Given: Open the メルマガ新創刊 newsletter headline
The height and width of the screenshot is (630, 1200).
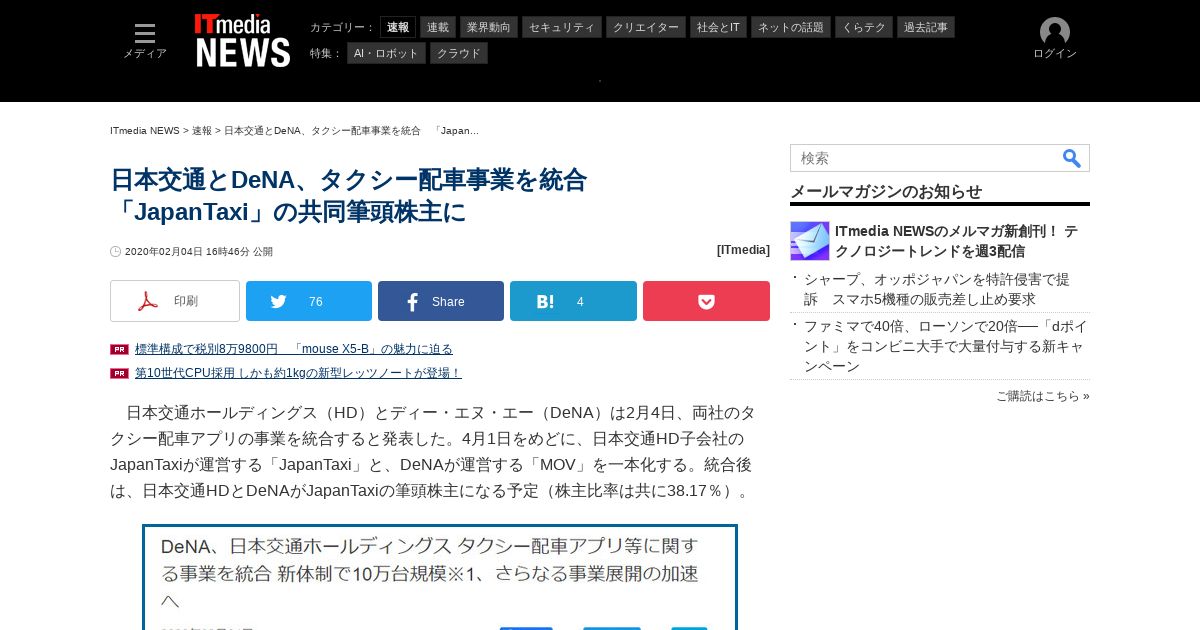Looking at the screenshot, I should 956,241.
